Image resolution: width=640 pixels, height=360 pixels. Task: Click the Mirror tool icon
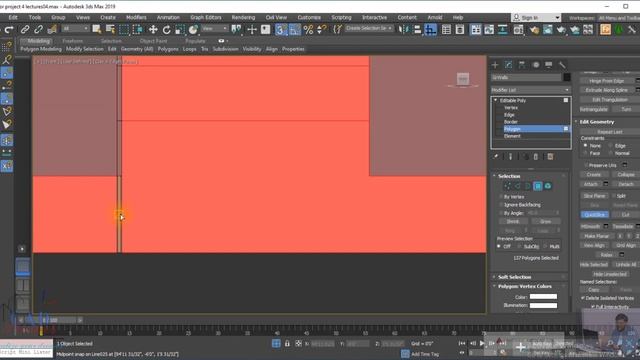tap(403, 29)
